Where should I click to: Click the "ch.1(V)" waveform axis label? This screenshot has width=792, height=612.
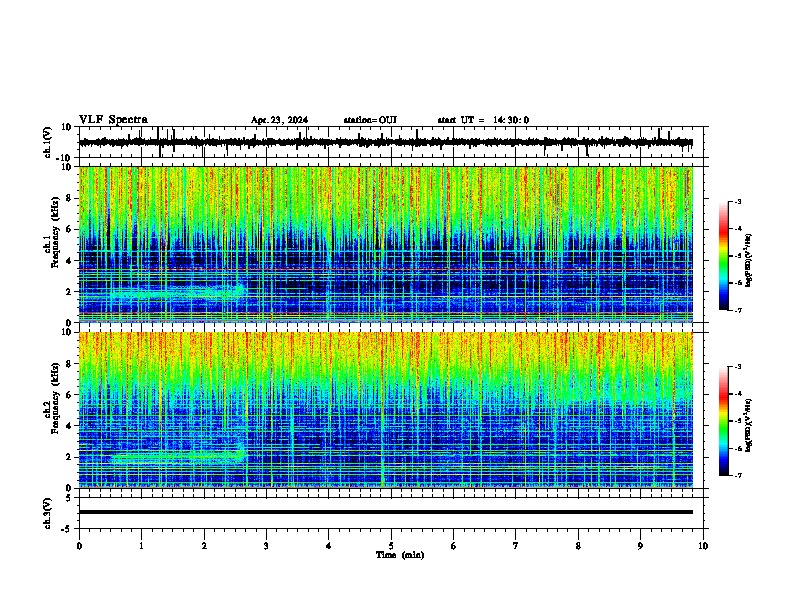[48, 142]
